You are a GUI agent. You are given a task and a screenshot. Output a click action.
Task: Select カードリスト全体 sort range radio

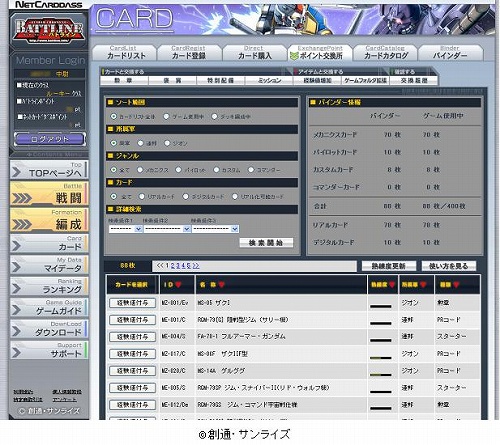(x=114, y=116)
